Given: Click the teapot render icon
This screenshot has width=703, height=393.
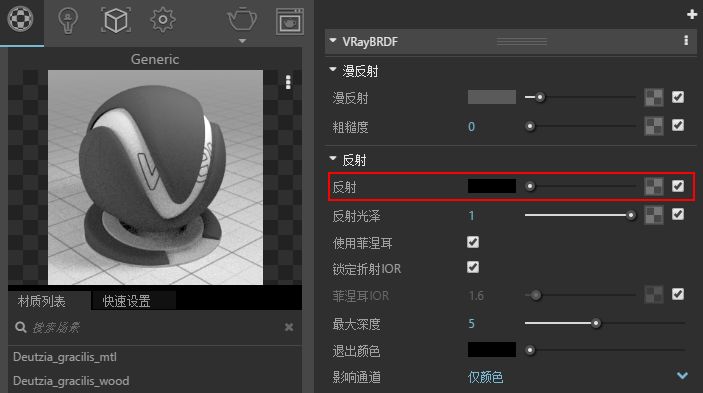Looking at the screenshot, I should point(242,19).
